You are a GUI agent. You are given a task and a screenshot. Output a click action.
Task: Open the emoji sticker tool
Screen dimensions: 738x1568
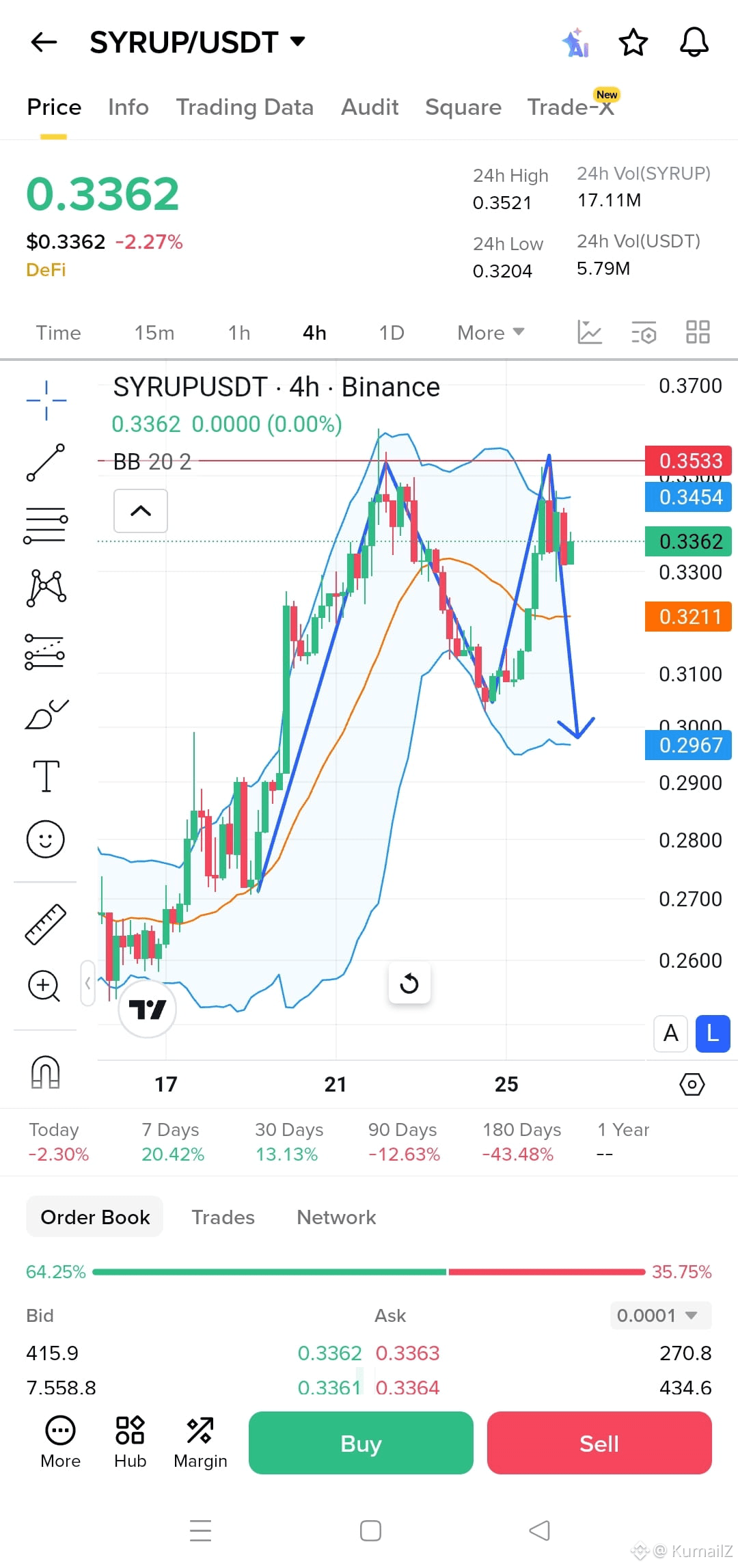point(46,839)
